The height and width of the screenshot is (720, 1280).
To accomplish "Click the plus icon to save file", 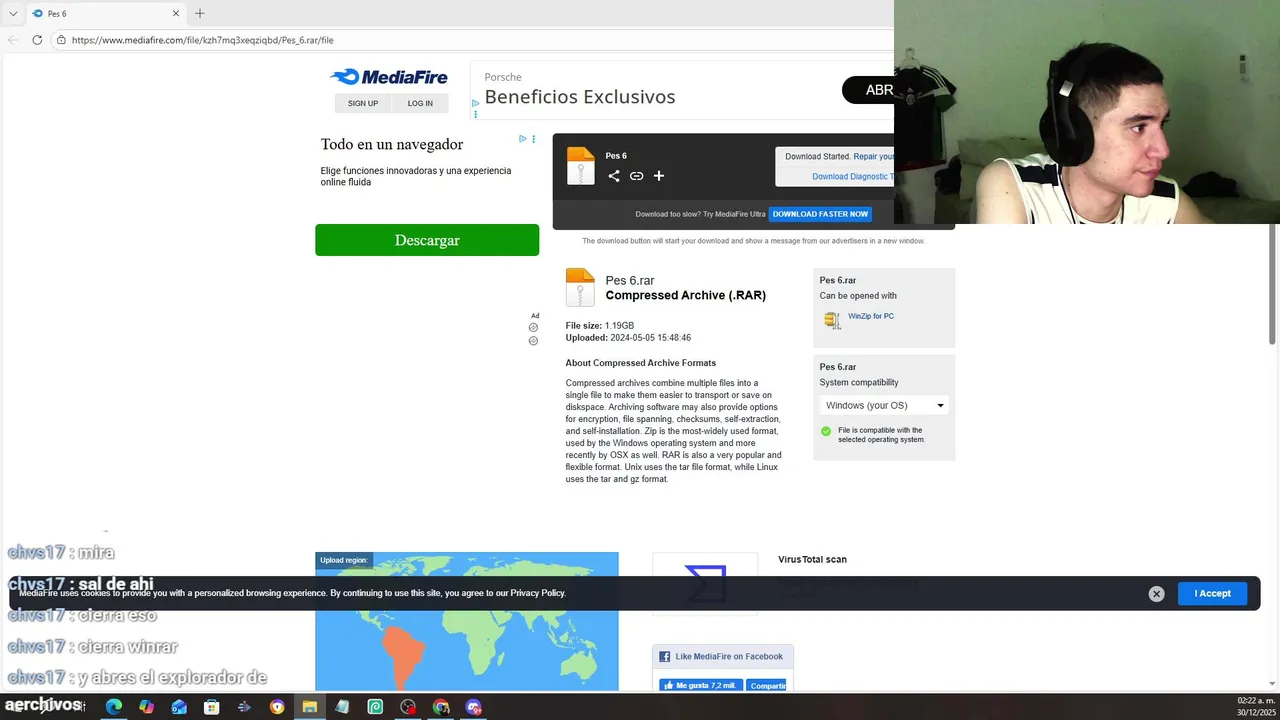I will (x=659, y=176).
